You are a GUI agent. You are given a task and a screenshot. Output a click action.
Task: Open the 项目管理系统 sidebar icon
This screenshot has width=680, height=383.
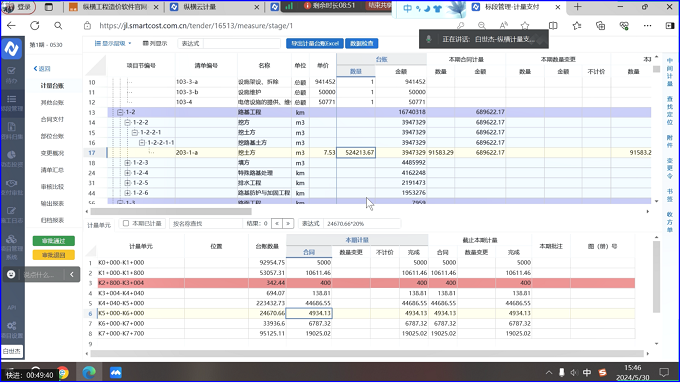click(x=12, y=247)
